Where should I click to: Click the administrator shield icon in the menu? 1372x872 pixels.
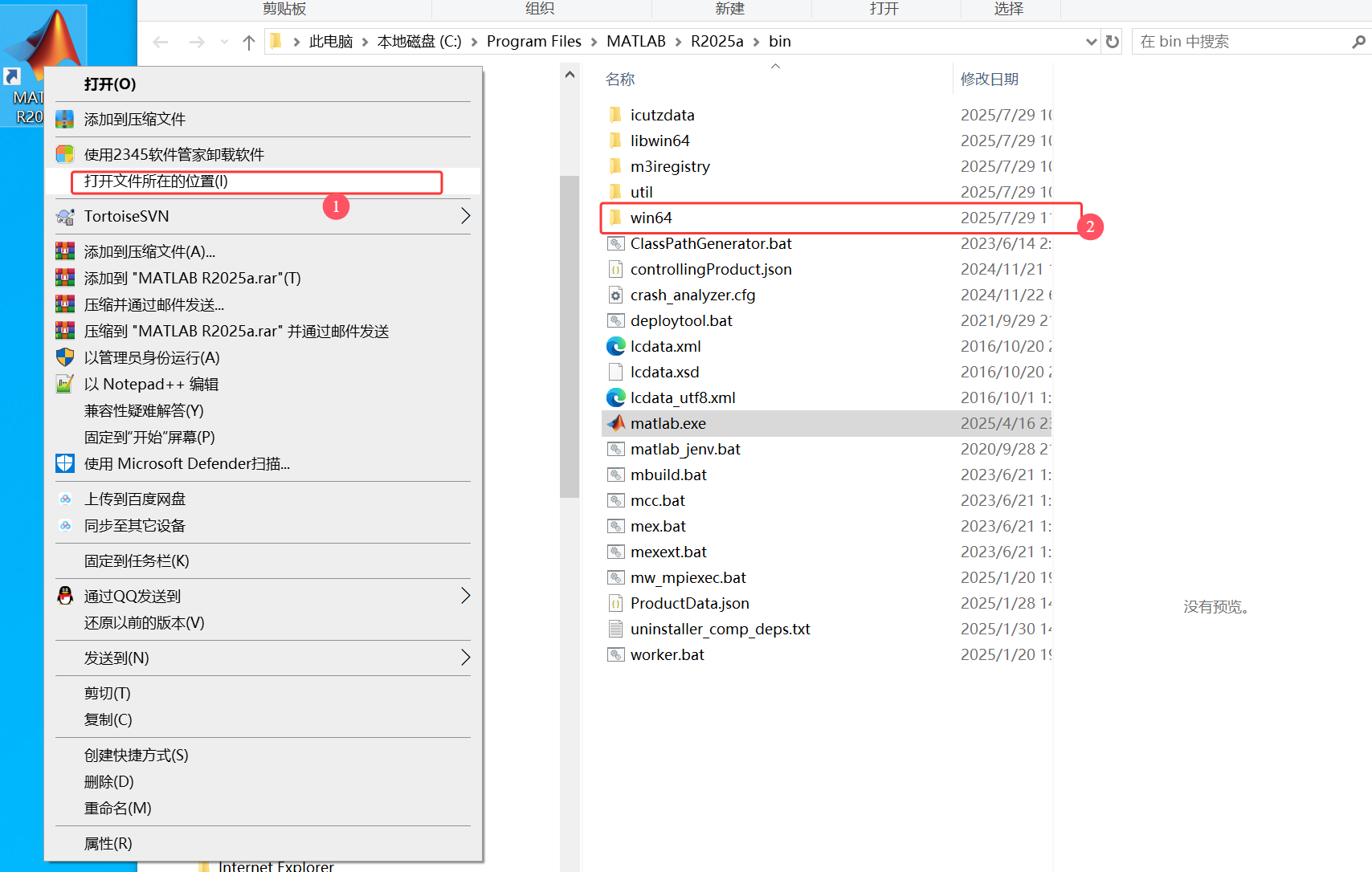pyautogui.click(x=65, y=357)
